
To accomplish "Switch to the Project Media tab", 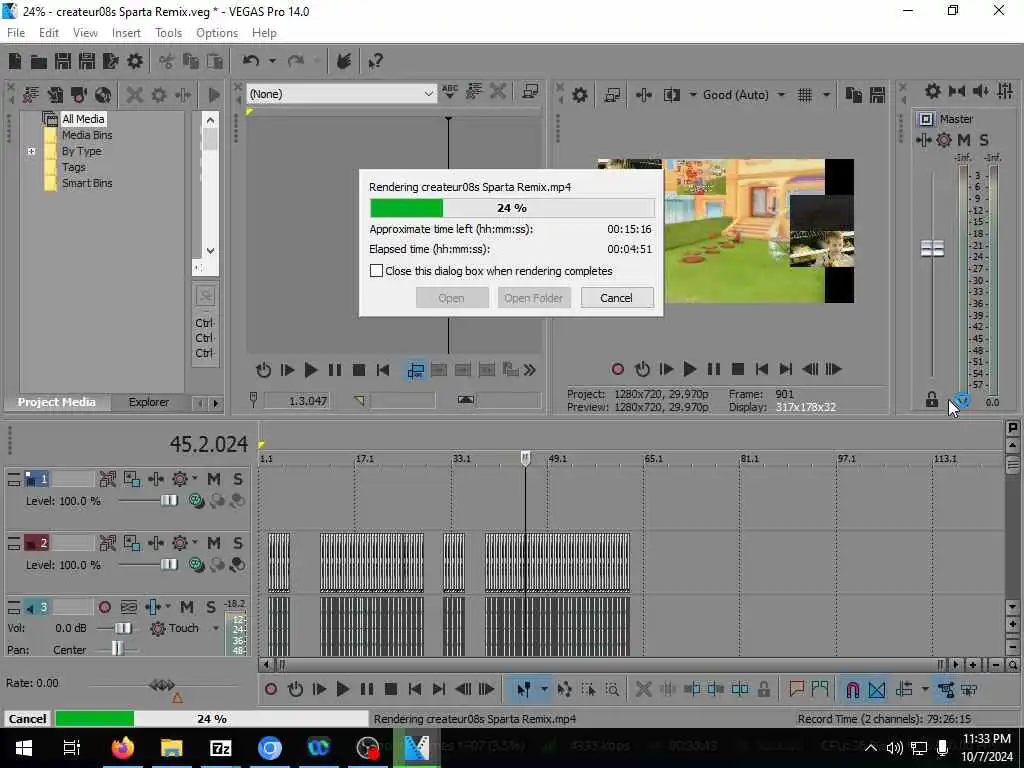I will pos(57,402).
